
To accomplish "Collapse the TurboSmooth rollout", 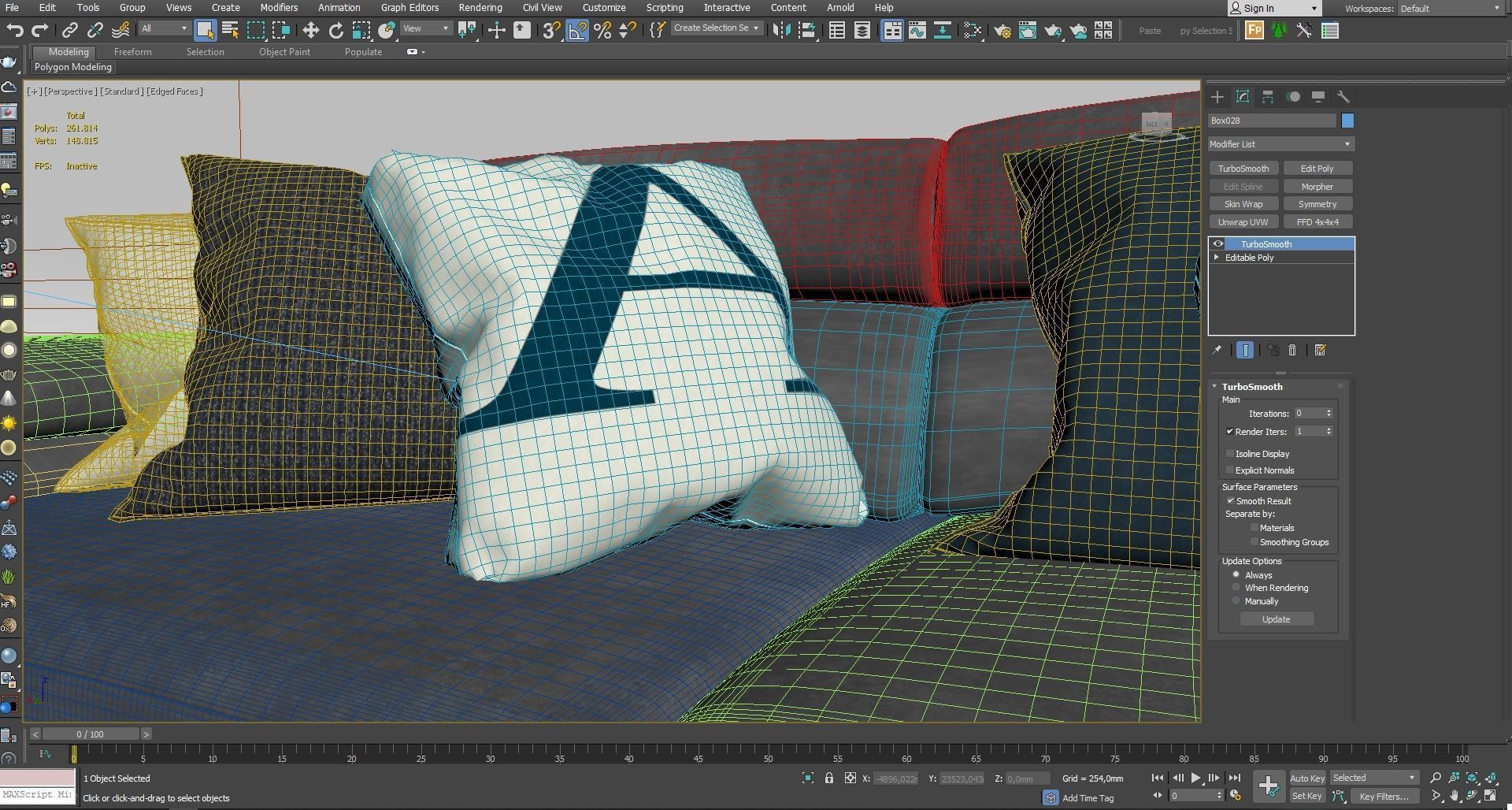I will [1214, 387].
